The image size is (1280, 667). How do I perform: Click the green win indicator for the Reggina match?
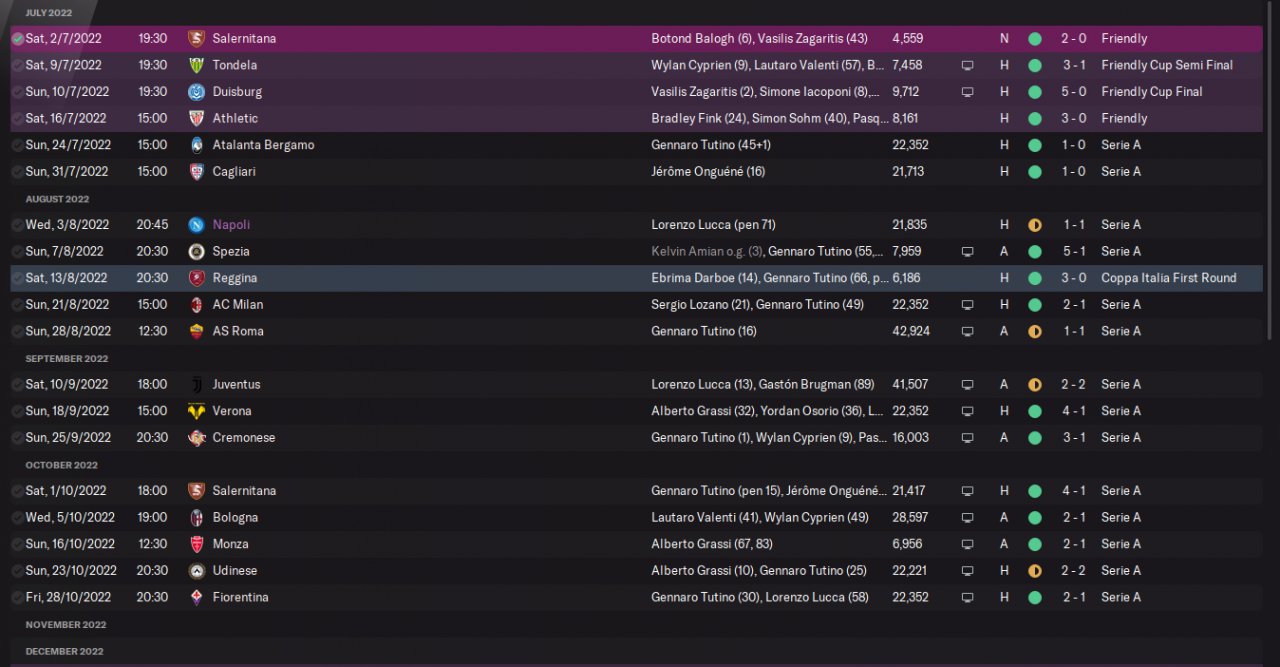[1034, 278]
